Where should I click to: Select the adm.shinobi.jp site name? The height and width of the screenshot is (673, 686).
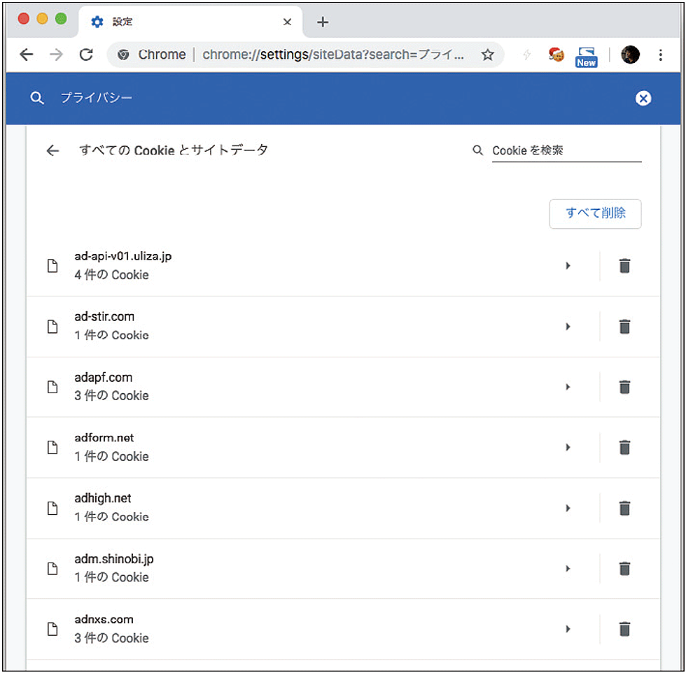pos(114,559)
